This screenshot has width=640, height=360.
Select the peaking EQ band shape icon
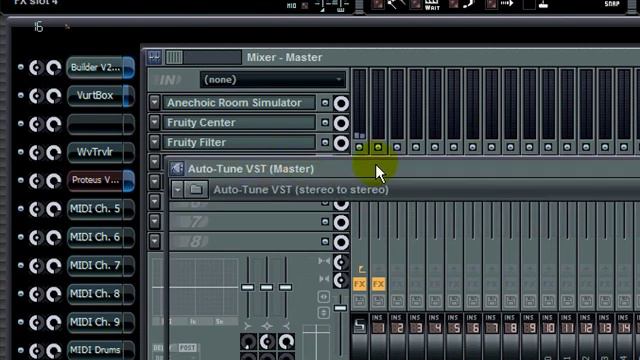pyautogui.click(x=267, y=326)
